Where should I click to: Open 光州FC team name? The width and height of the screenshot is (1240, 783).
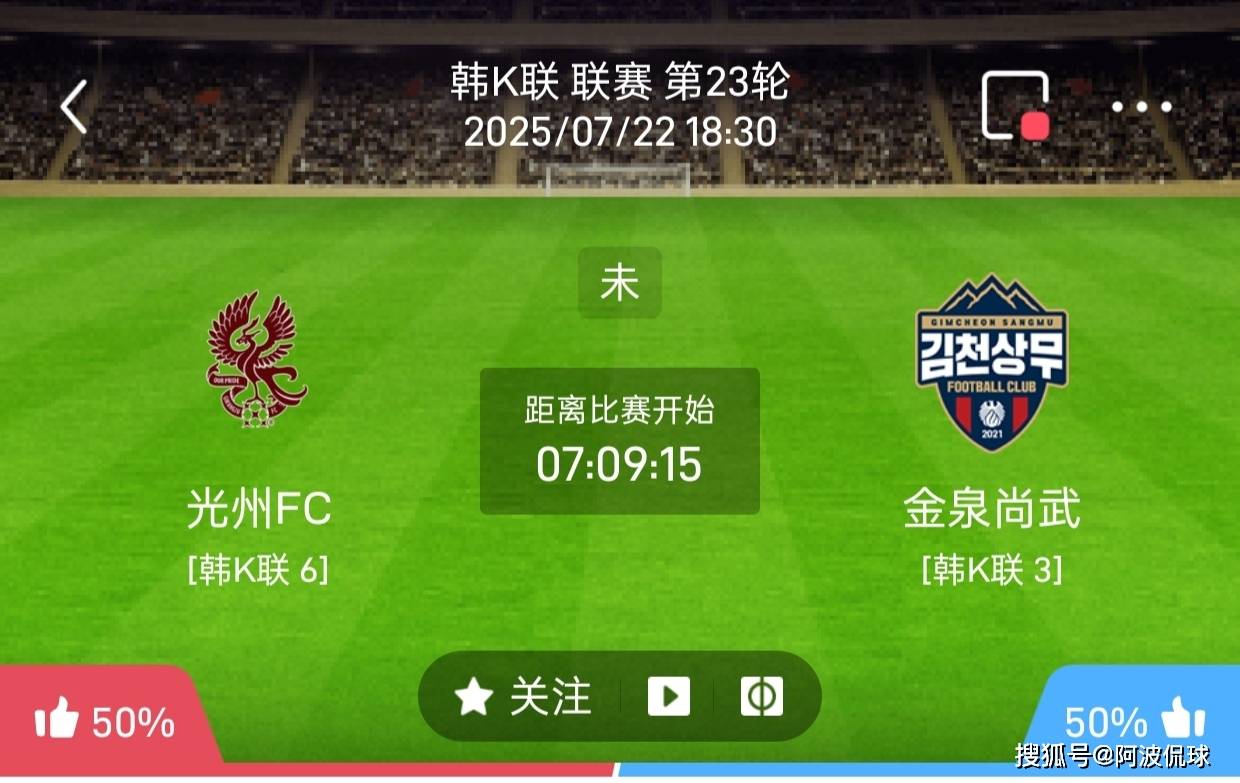tap(258, 510)
